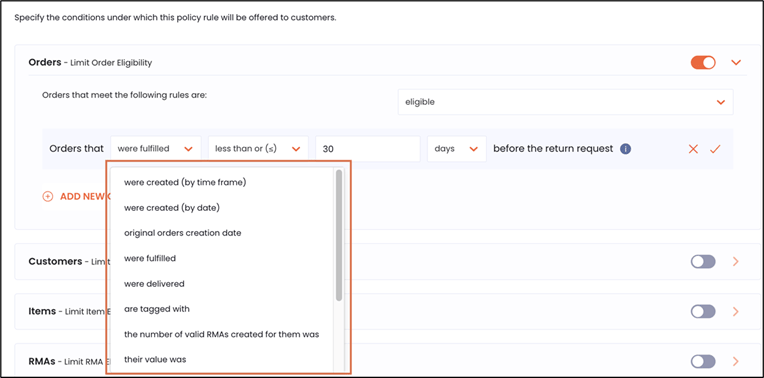Enable the Customers eligibility toggle

click(x=703, y=262)
